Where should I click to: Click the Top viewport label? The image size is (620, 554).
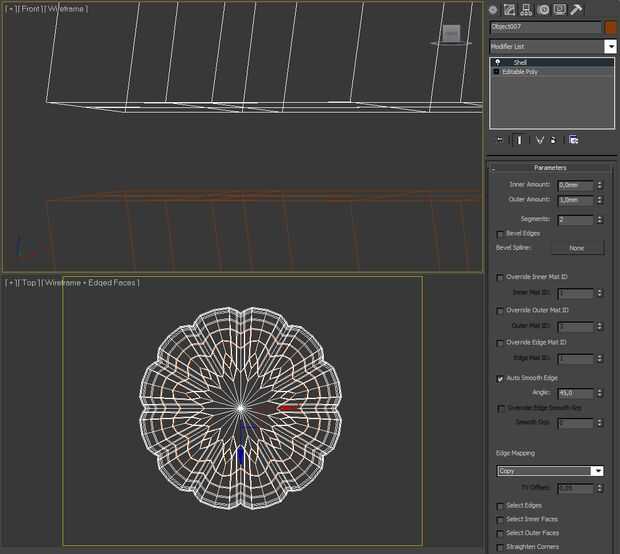pyautogui.click(x=32, y=283)
